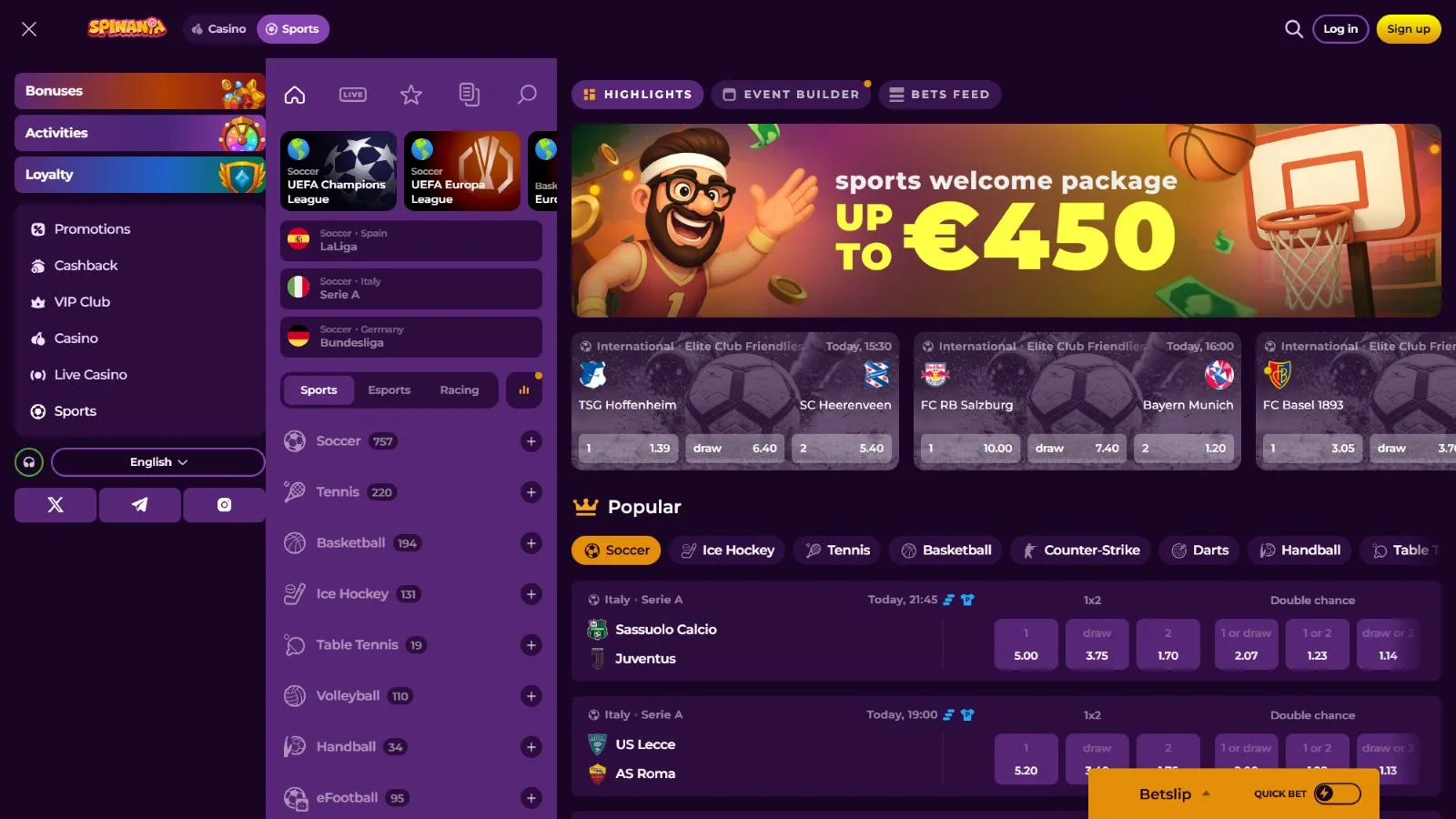Open the sports welcome package banner
Screen dimensions: 1456x819
(x=1006, y=220)
